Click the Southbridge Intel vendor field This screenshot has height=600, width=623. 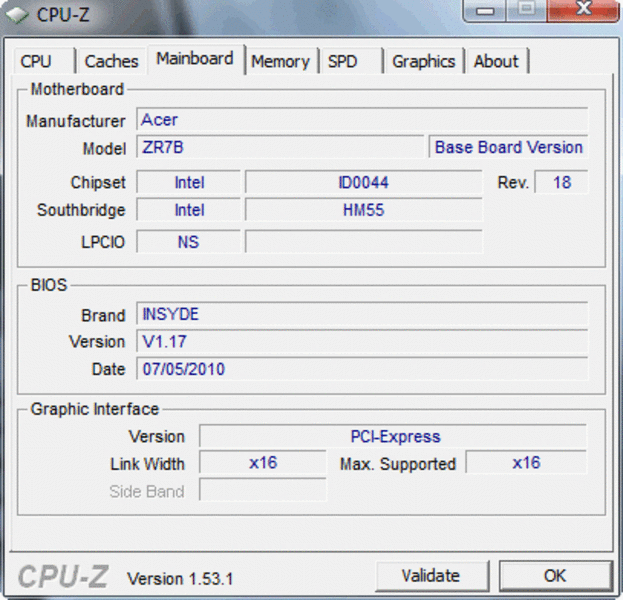tap(189, 209)
